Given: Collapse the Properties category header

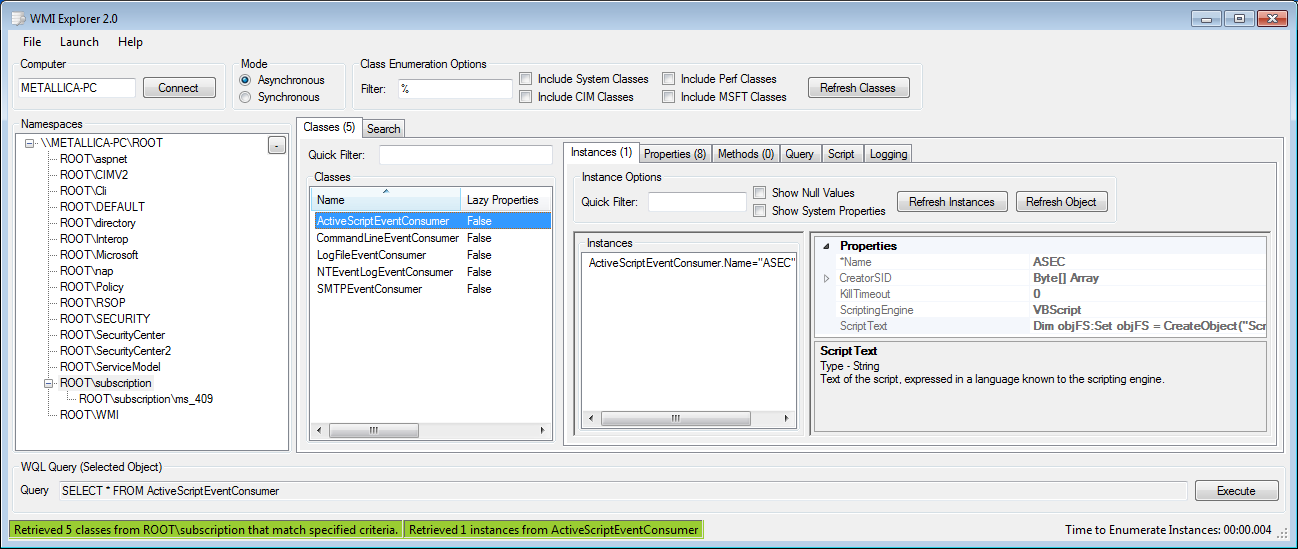Looking at the screenshot, I should coord(827,246).
